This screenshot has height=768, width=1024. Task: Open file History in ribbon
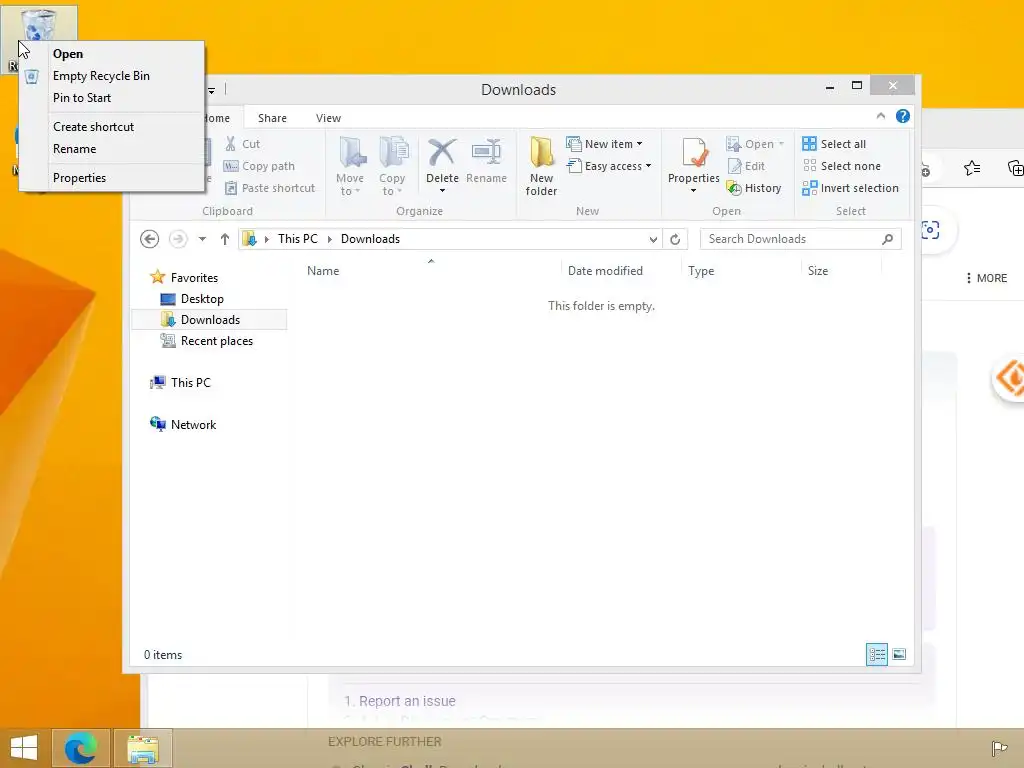click(754, 188)
